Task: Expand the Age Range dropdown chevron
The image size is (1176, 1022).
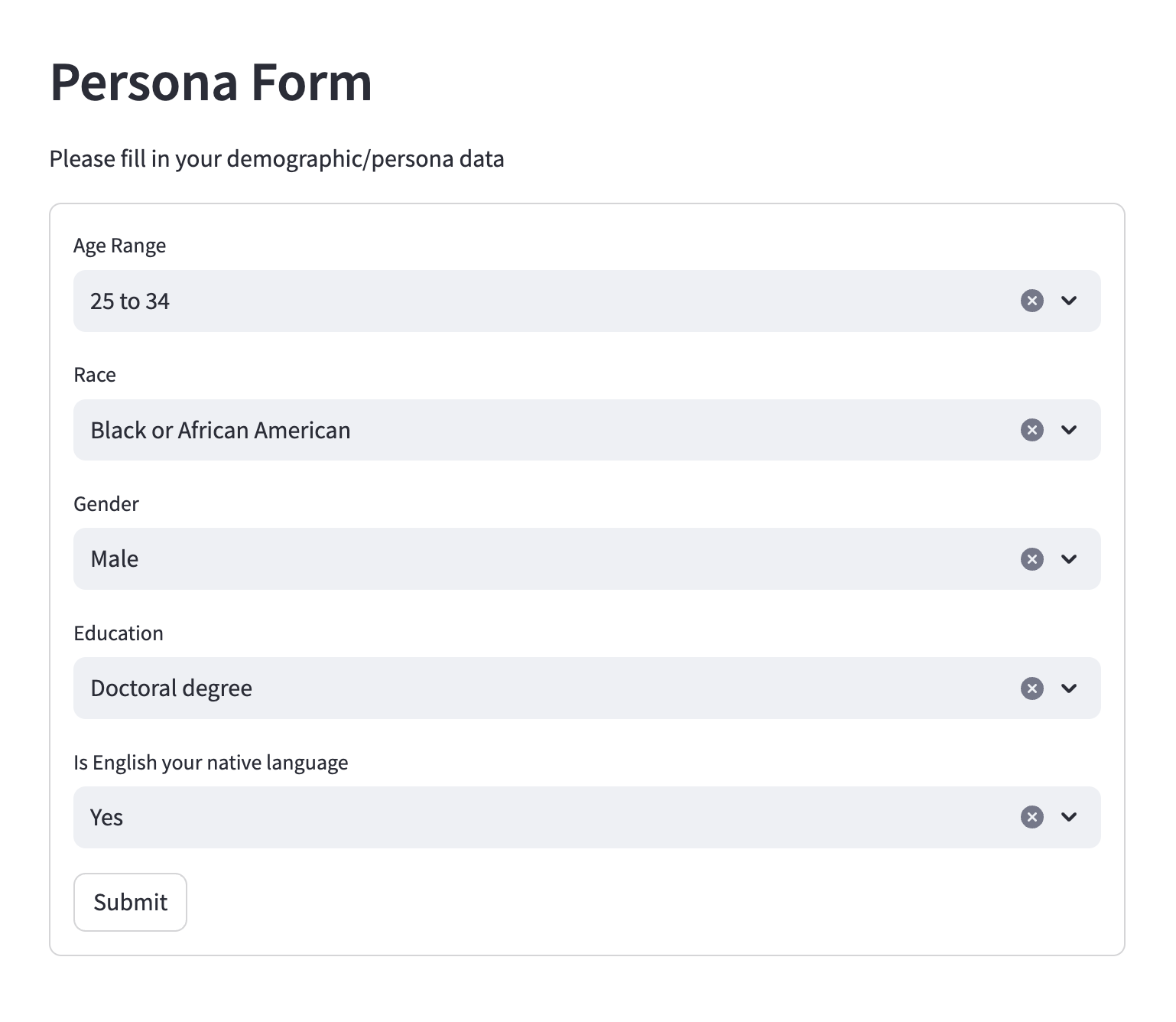Action: click(1069, 301)
